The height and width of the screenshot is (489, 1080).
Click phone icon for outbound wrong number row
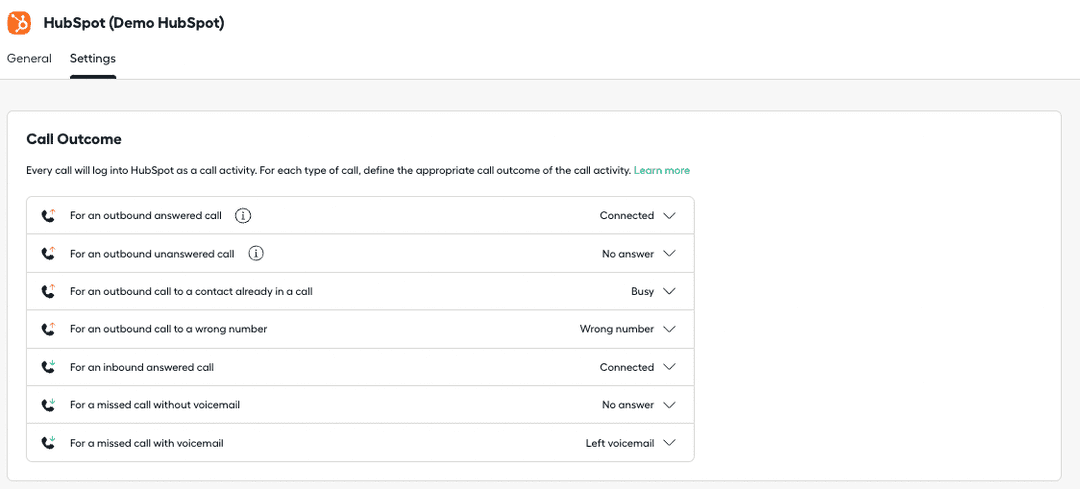48,329
